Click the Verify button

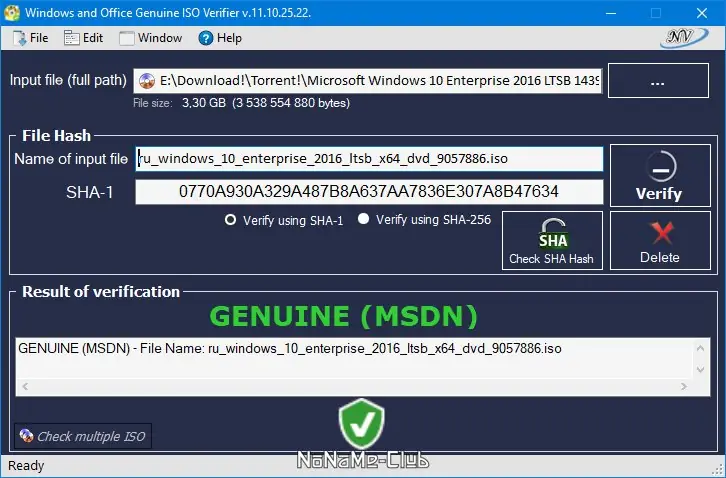tap(660, 176)
